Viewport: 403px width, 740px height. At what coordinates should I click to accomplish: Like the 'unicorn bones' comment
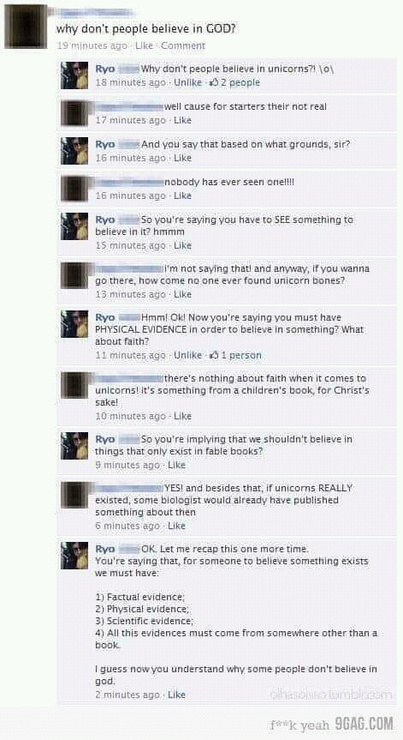click(183, 294)
